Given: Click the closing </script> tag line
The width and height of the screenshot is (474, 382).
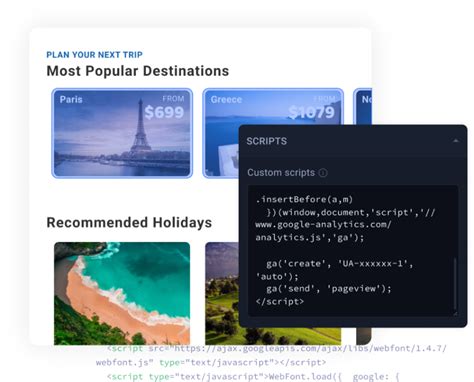Looking at the screenshot, I should tap(280, 301).
